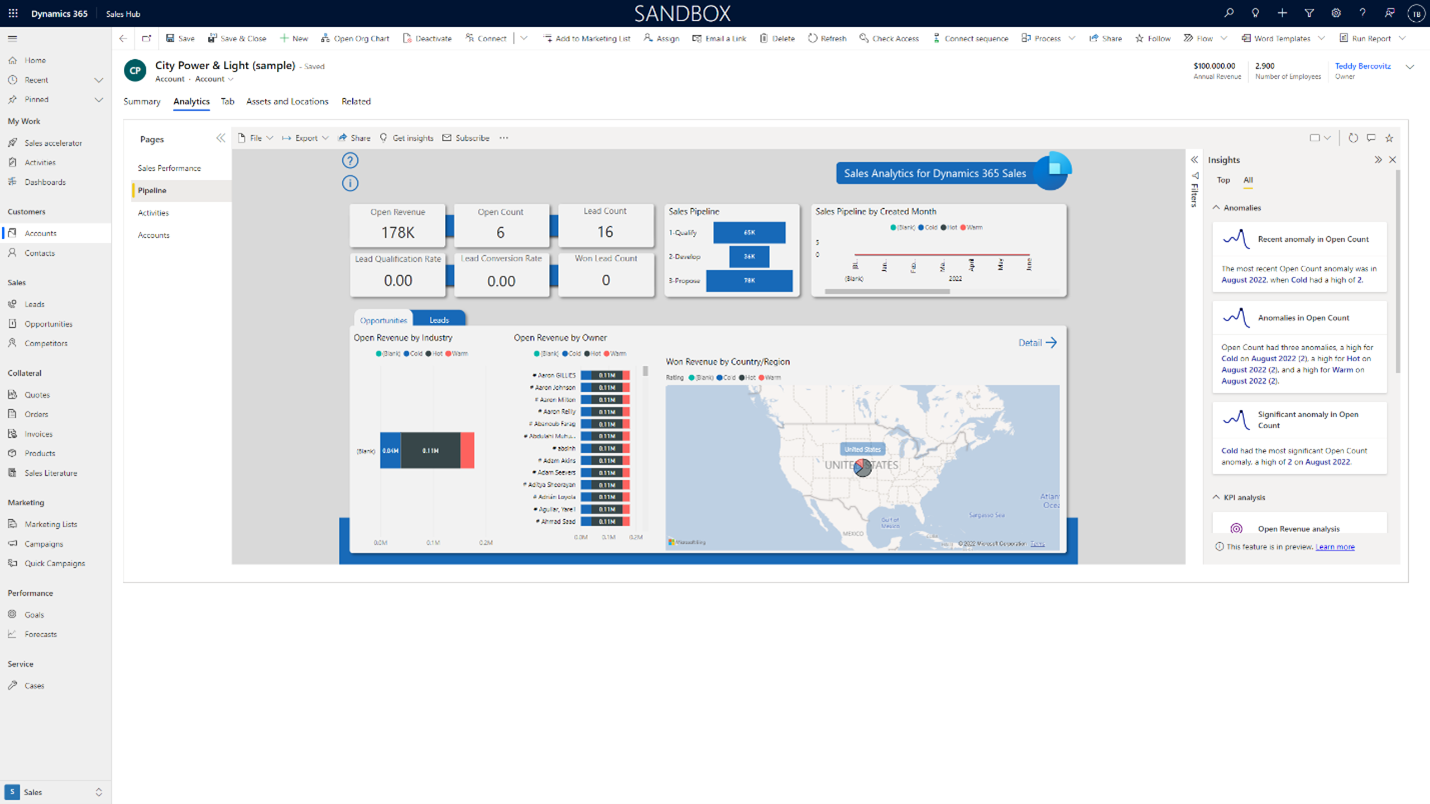The width and height of the screenshot is (1430, 804).
Task: Open the Connect split dropdown arrow
Action: pyautogui.click(x=524, y=38)
